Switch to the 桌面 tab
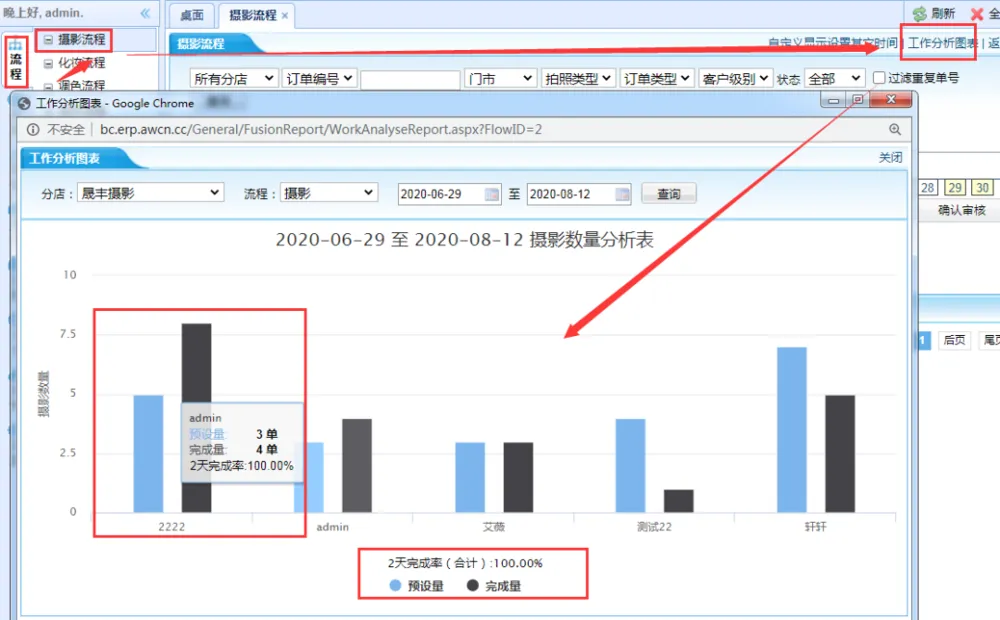This screenshot has width=1000, height=620. (191, 15)
